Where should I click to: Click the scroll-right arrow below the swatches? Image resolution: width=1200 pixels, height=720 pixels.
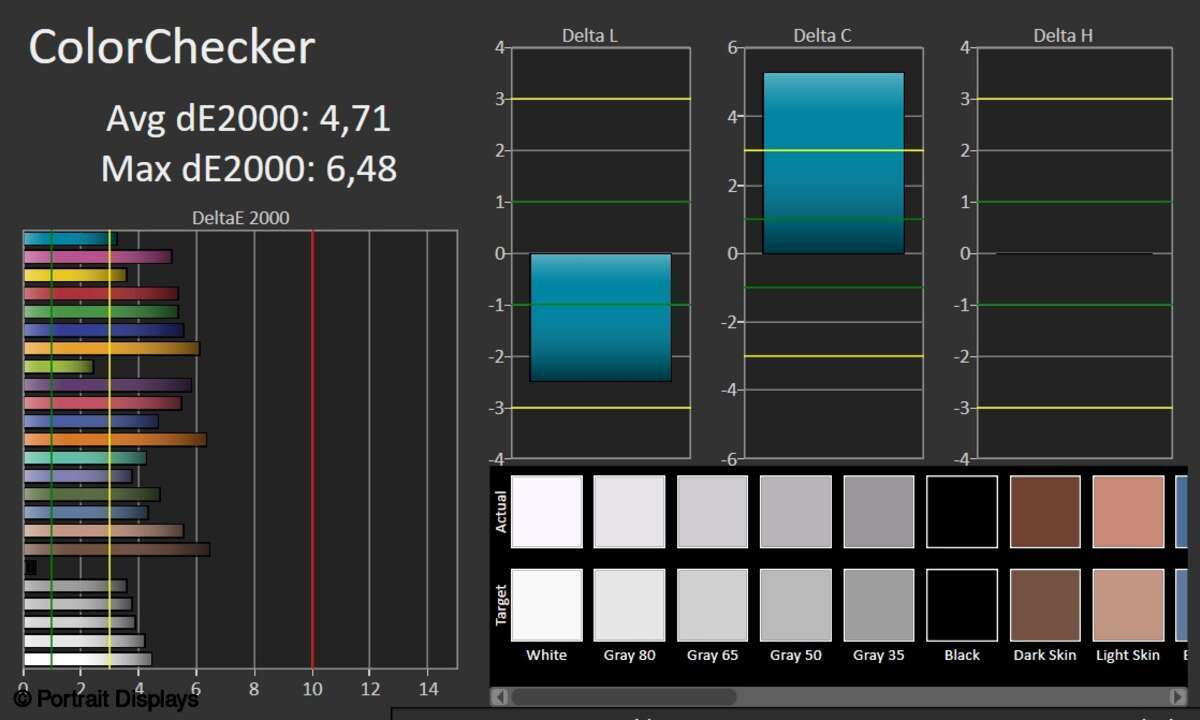[1178, 696]
